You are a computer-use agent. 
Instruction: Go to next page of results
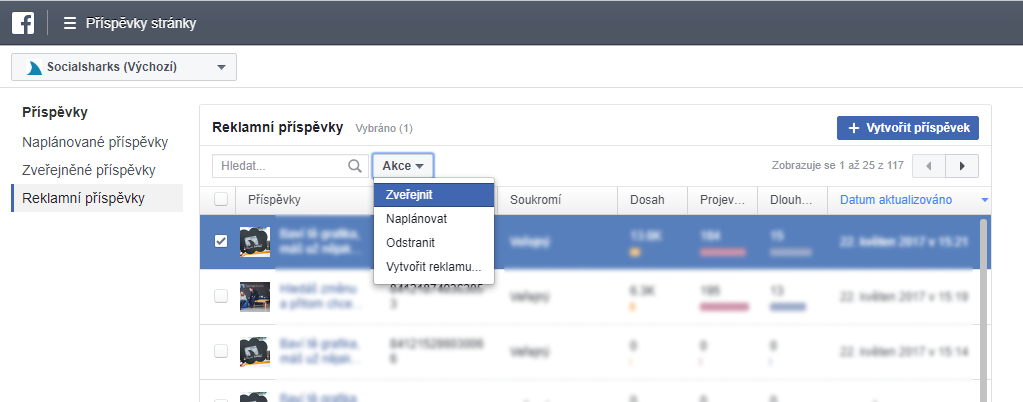(962, 166)
